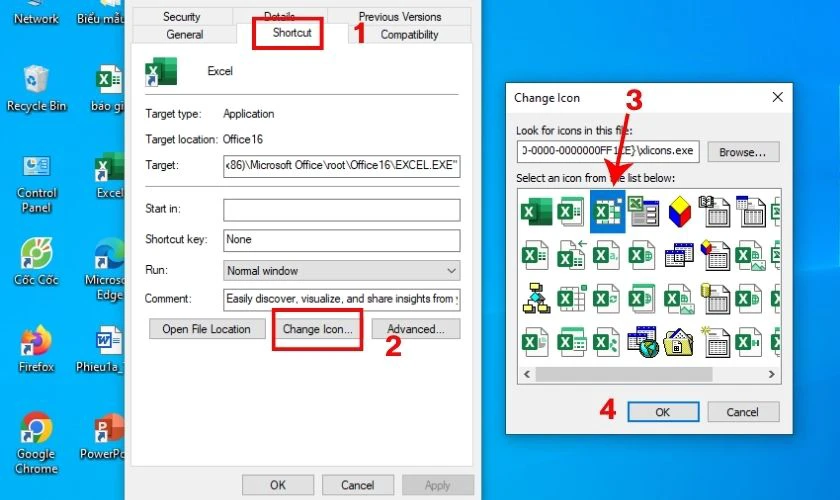840x500 pixels.
Task: Open the Run window mode dropdown
Action: tap(342, 271)
